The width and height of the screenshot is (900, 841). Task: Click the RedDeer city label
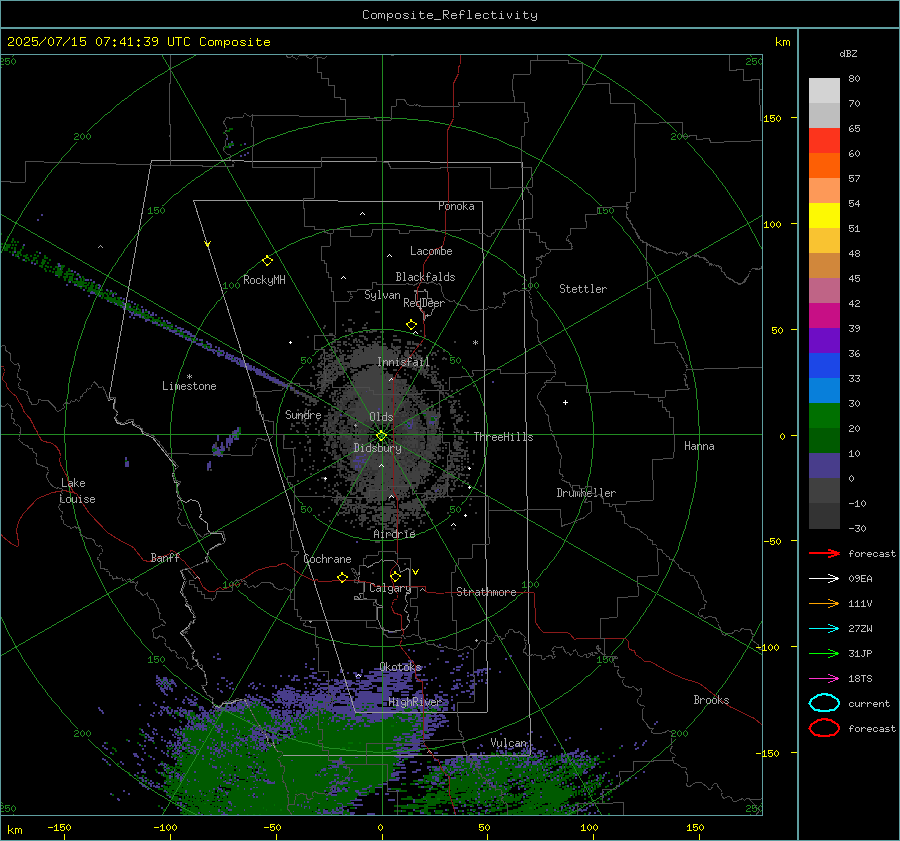424,303
